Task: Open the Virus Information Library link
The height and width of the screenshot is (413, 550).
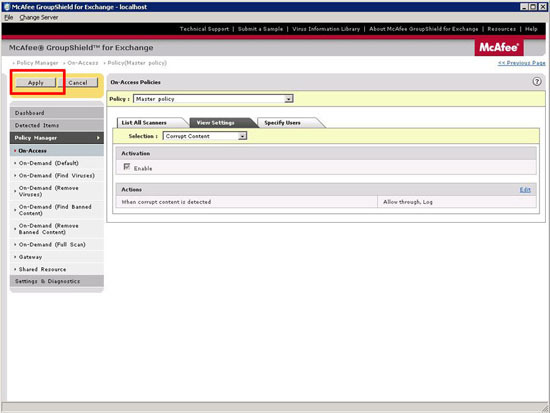Action: [326, 29]
